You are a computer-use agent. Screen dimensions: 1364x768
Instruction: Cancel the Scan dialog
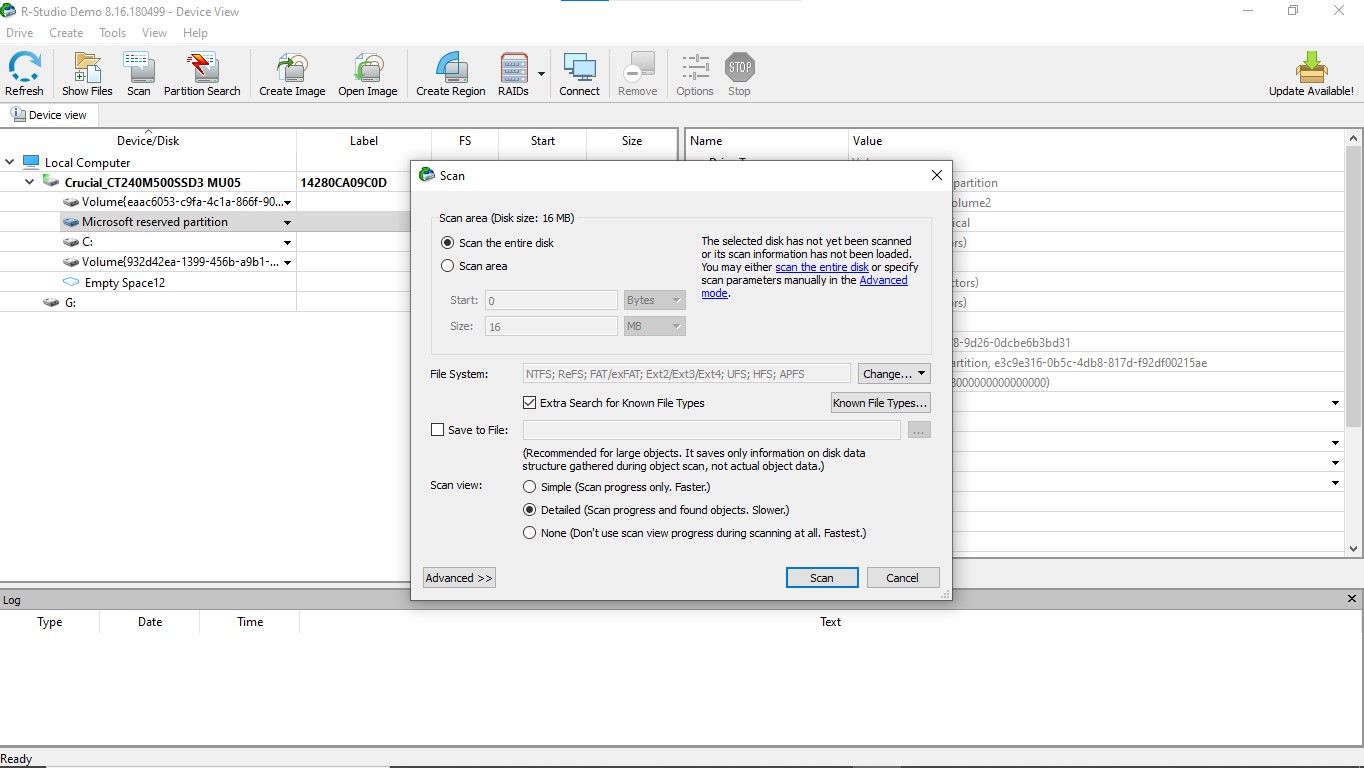(x=902, y=578)
